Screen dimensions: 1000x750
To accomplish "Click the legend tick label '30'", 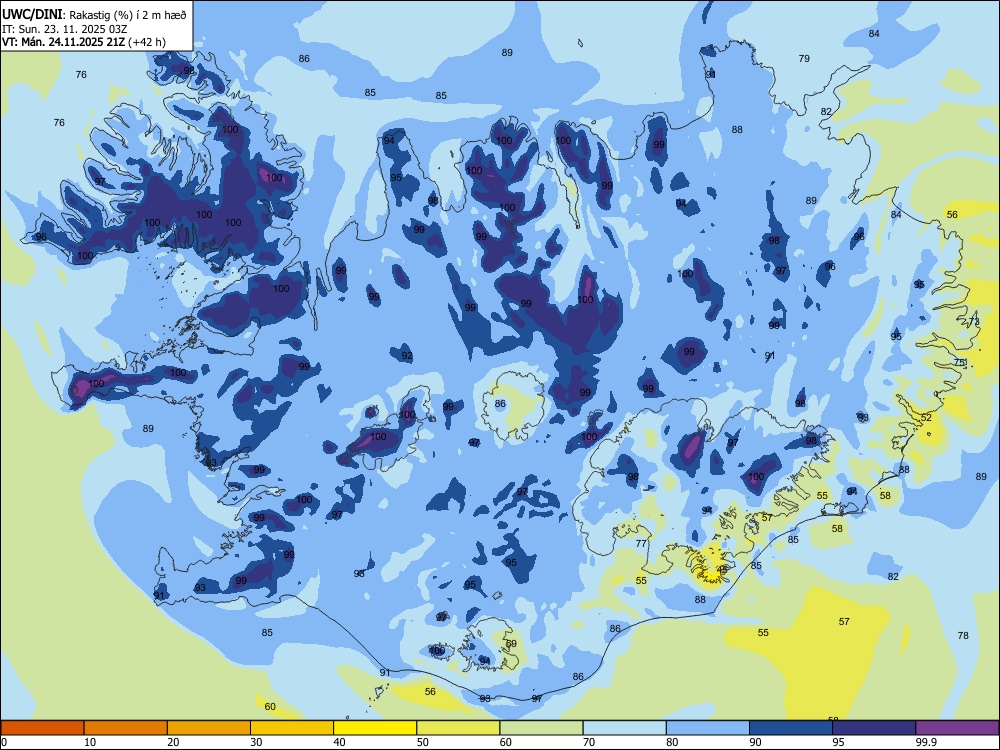I will (256, 742).
